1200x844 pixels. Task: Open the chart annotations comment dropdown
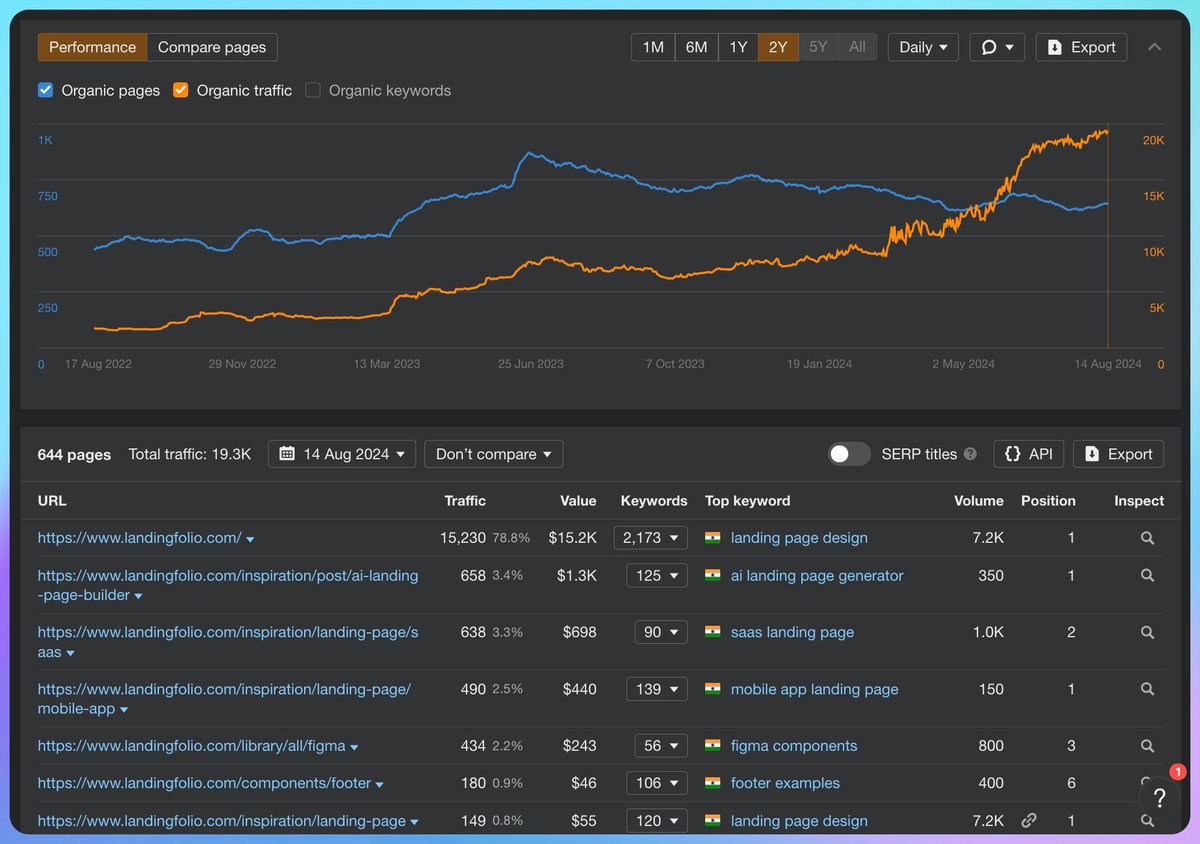click(997, 47)
